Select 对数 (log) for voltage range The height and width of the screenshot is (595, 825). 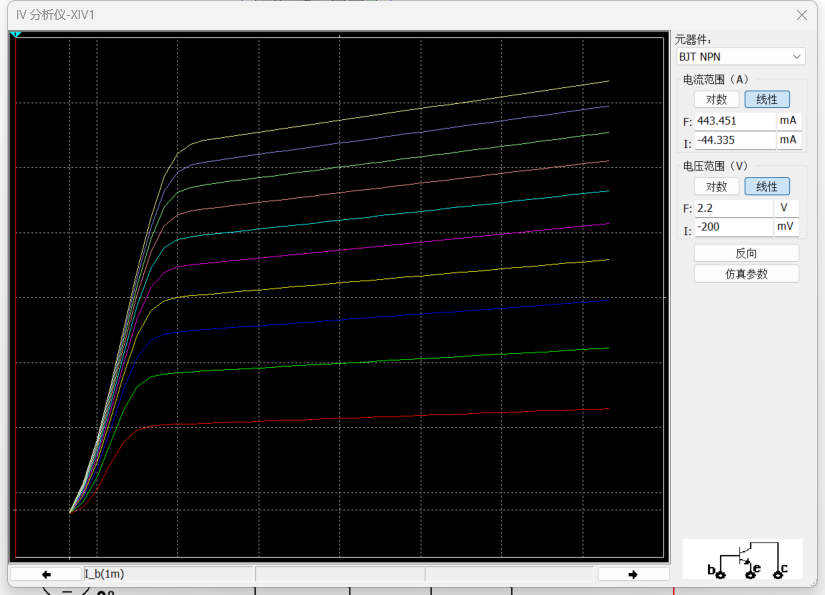(x=717, y=186)
